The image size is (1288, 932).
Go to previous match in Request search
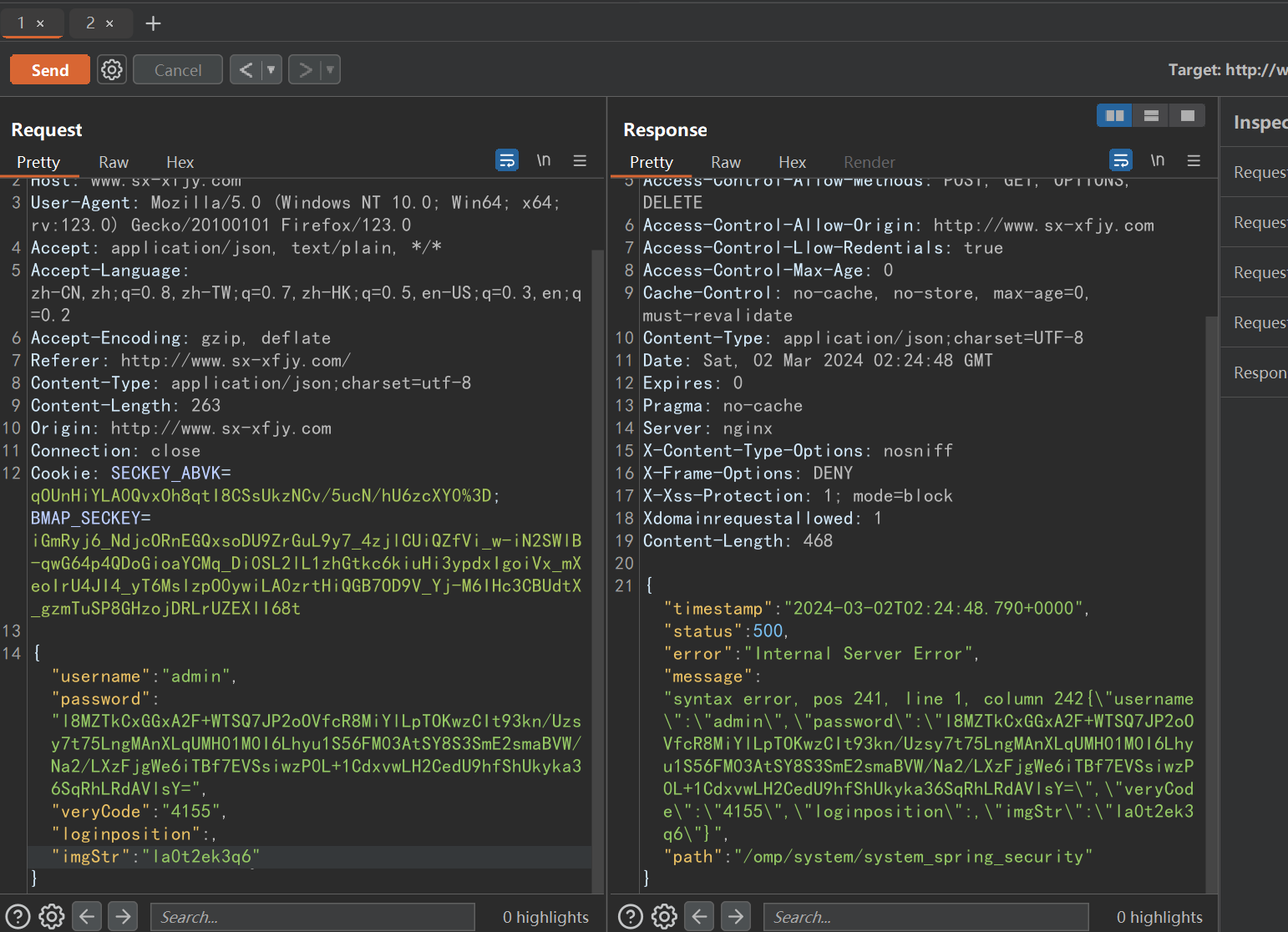87,916
